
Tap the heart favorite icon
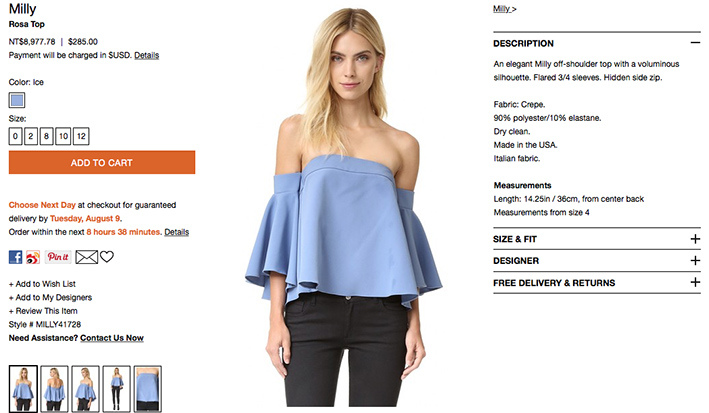107,256
